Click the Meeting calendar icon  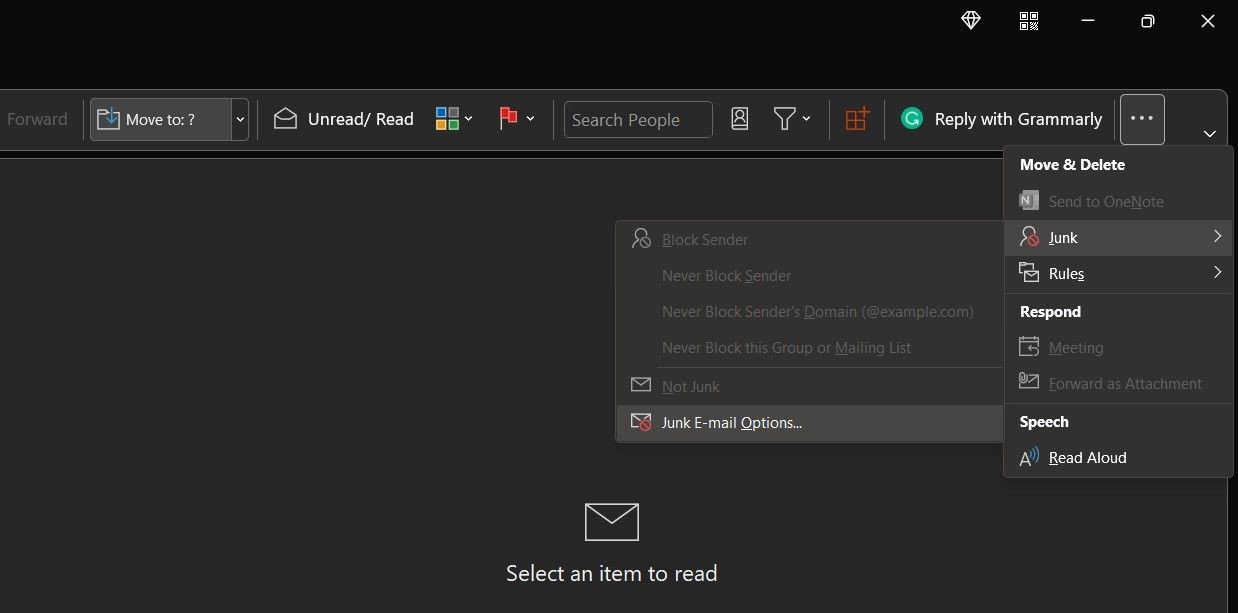tap(1029, 347)
